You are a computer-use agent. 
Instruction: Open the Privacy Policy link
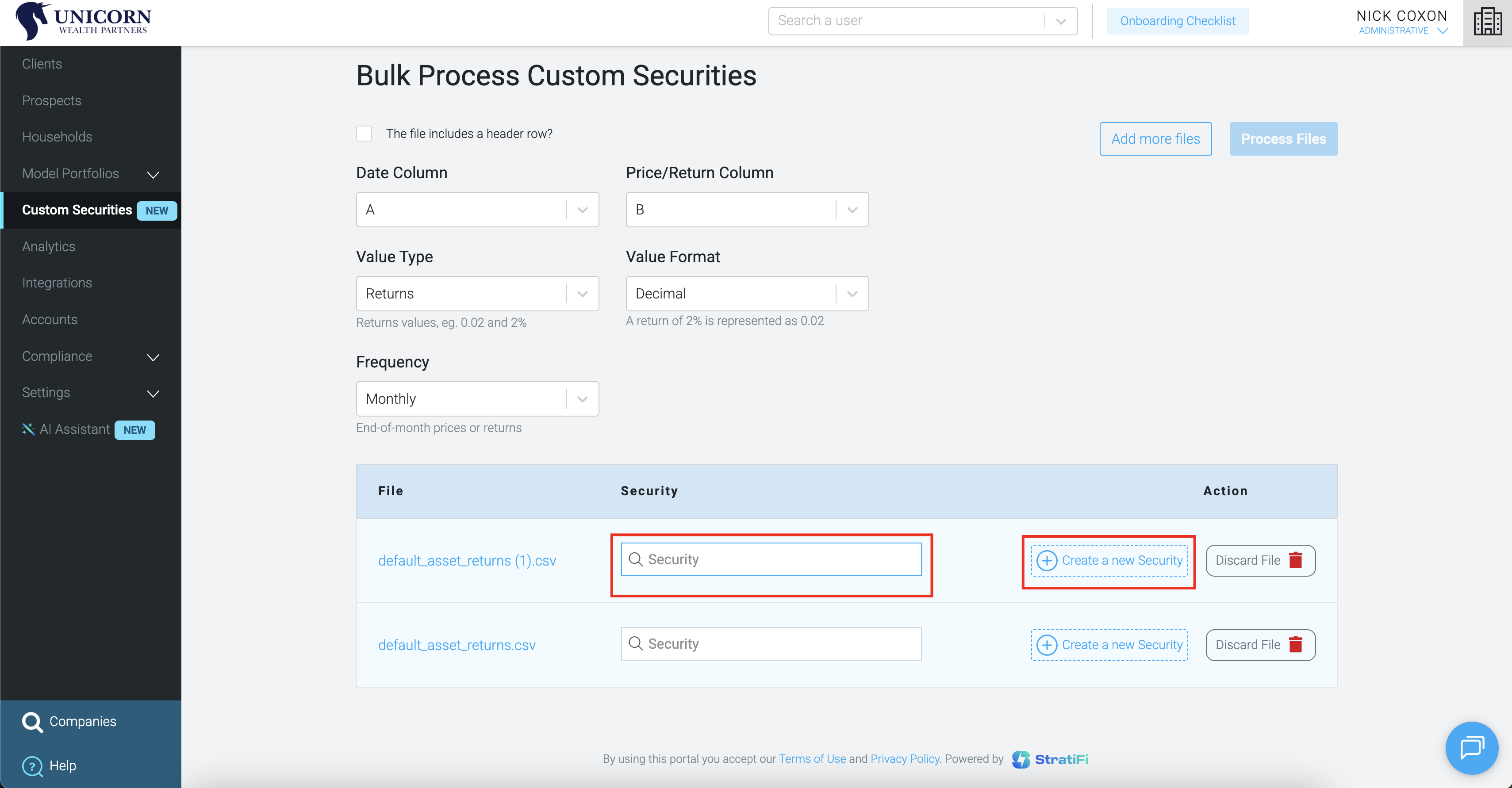pos(905,759)
